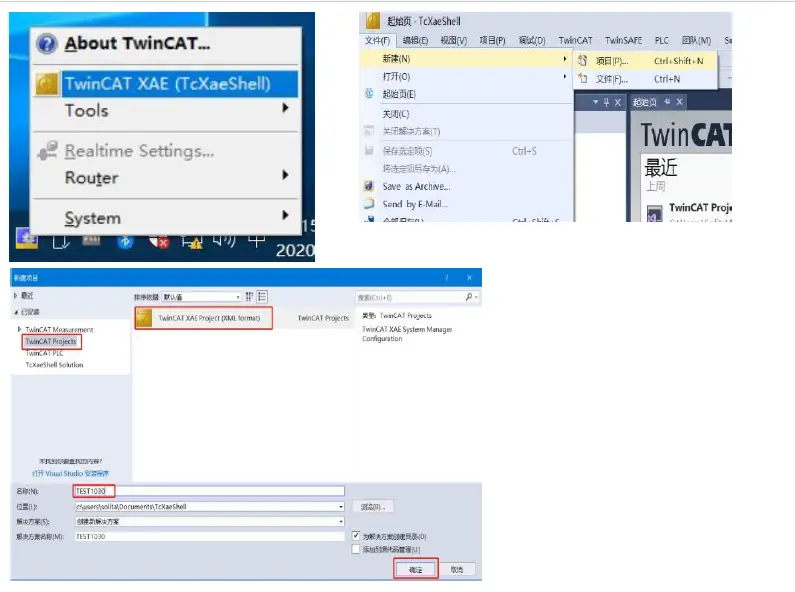This screenshot has width=795, height=592.
Task: Select the TwinCAT XAE Project (XML format) template
Action: tap(203, 318)
